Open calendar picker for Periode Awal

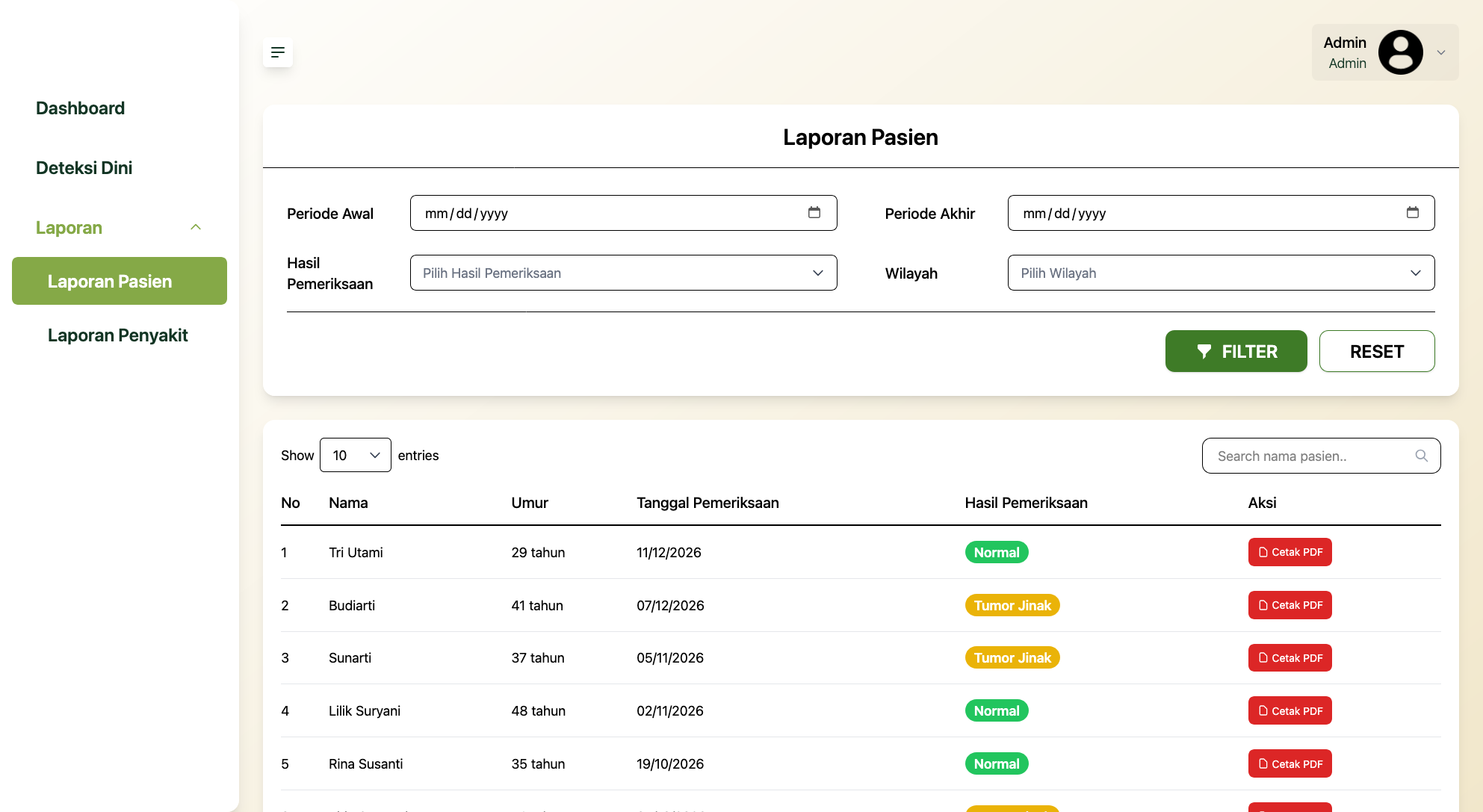pos(814,213)
